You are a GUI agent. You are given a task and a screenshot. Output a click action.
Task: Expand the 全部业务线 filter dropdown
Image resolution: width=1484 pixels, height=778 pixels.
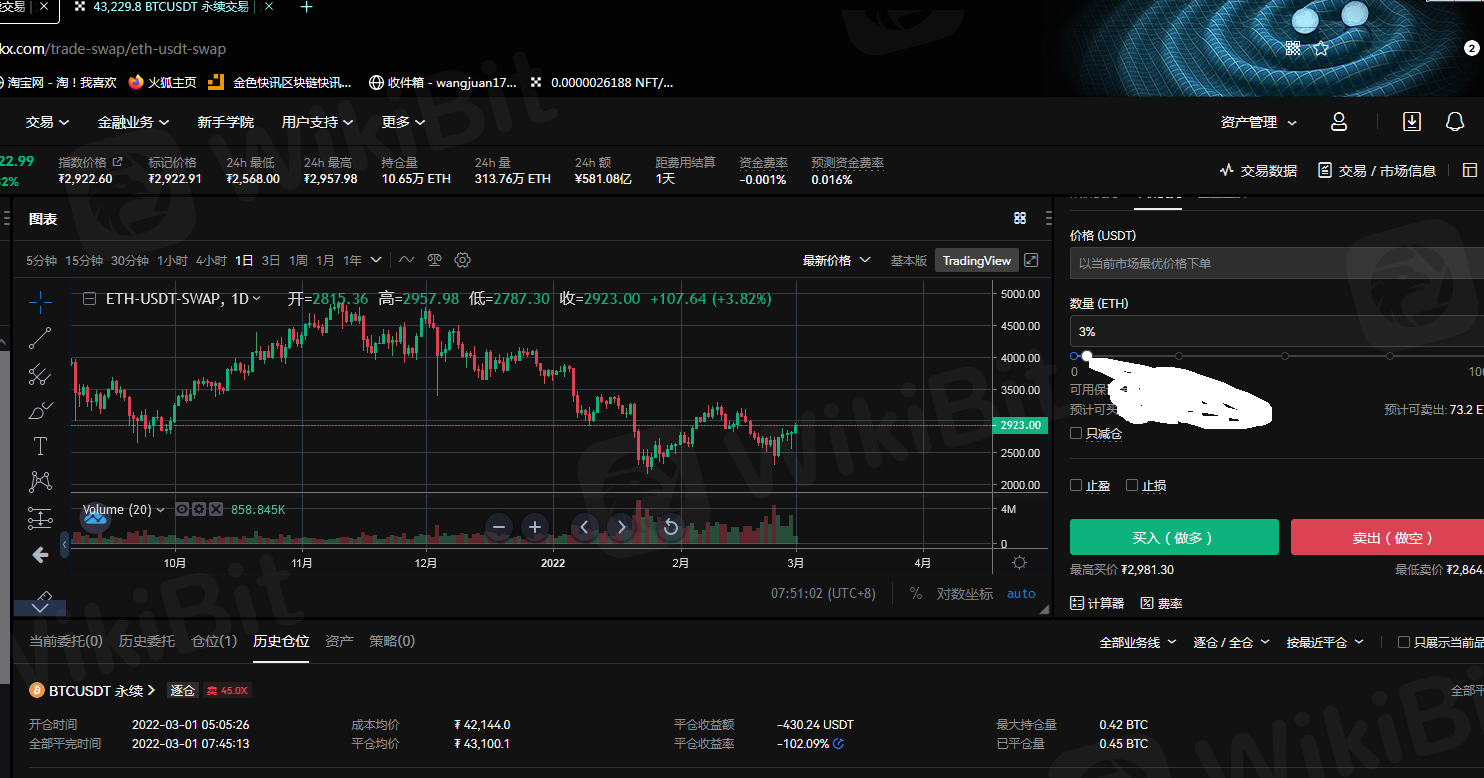point(1137,642)
